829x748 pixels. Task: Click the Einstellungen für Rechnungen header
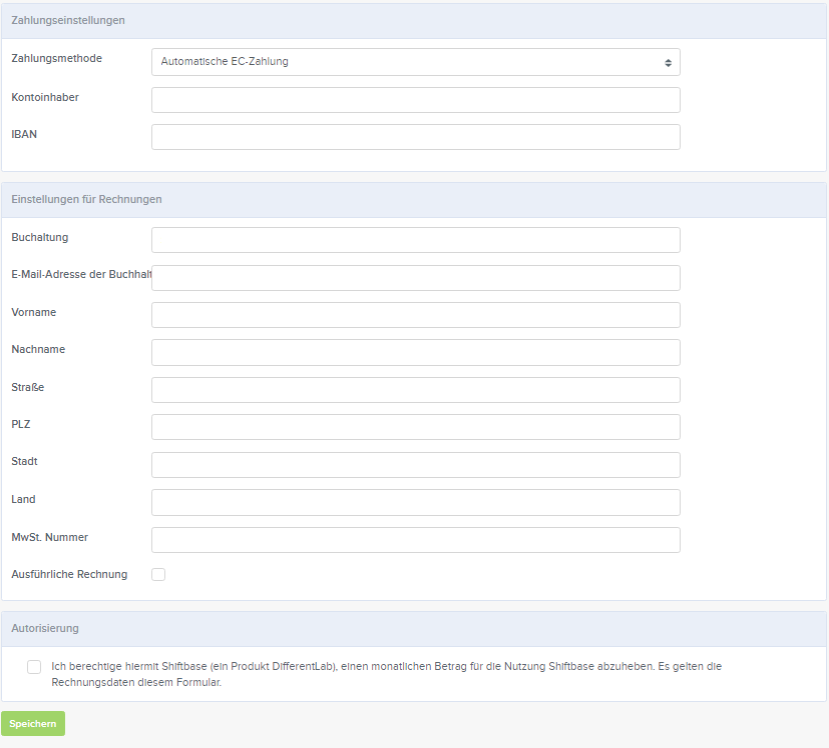click(414, 200)
